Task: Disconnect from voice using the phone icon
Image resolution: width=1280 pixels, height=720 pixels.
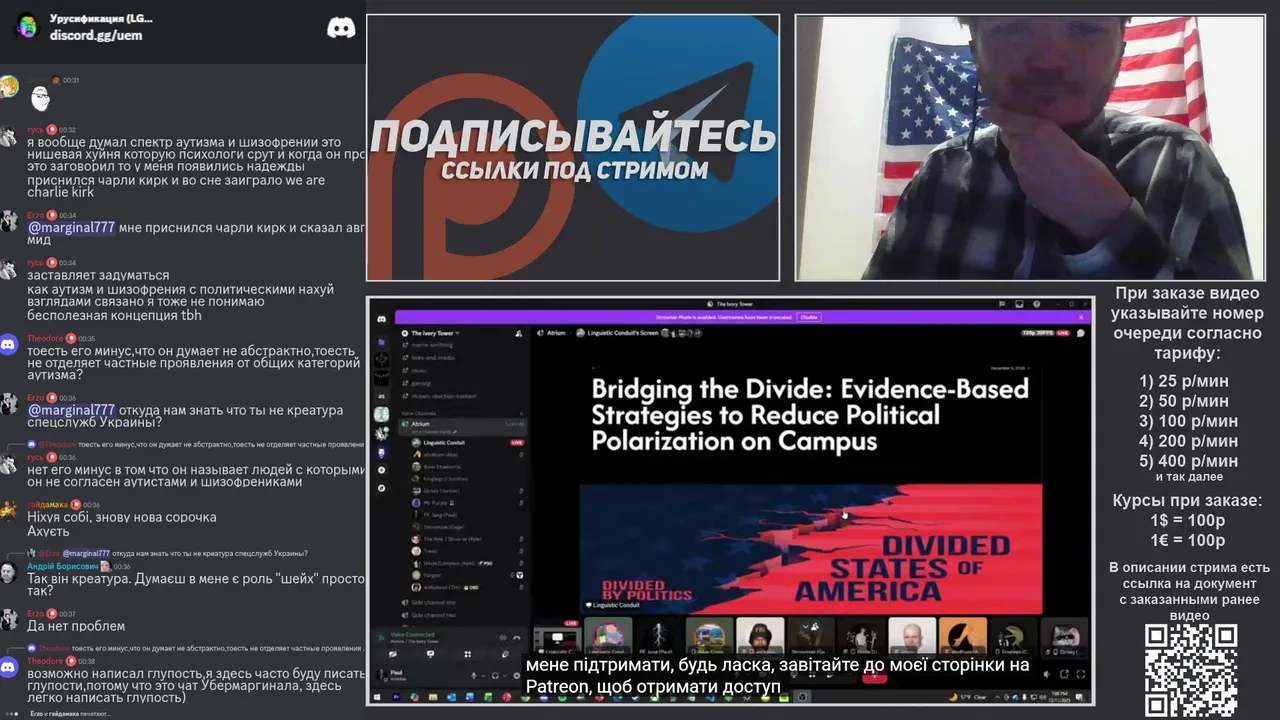Action: (x=517, y=638)
